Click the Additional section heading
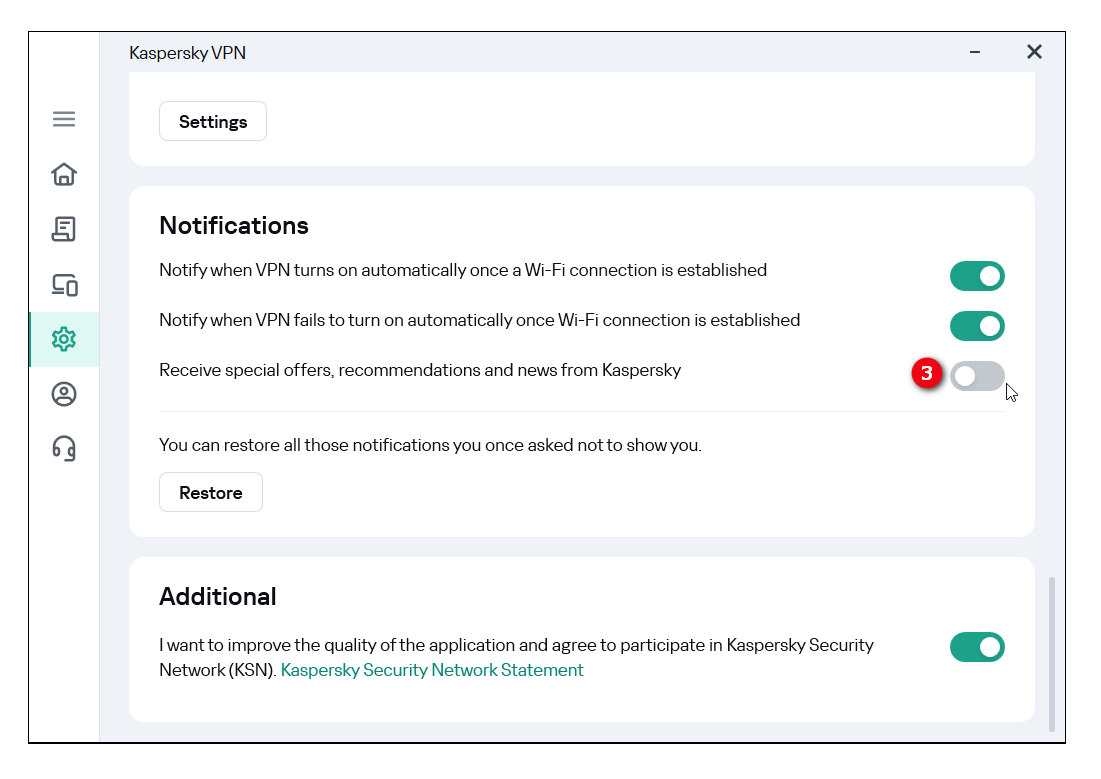Screen dimensions: 1101x779 218,597
